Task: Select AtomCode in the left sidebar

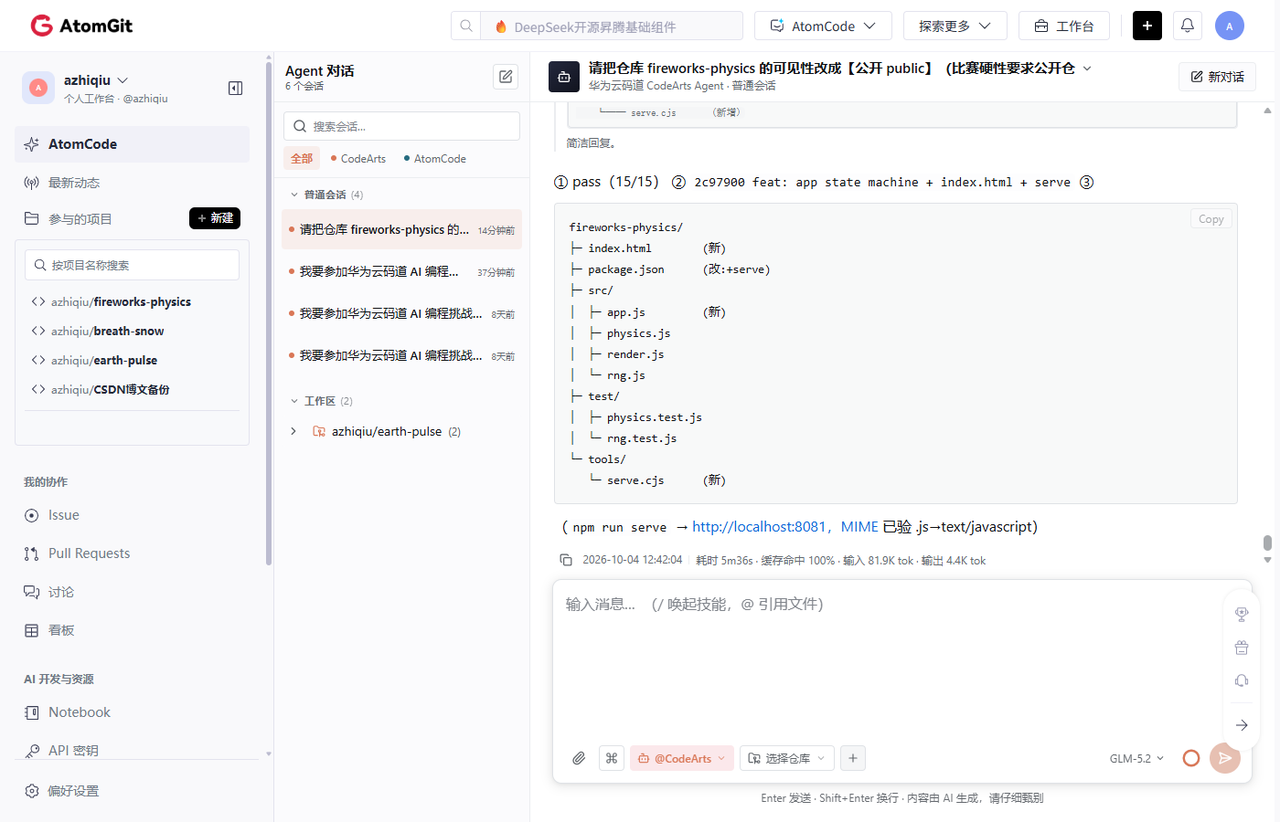Action: pos(132,144)
